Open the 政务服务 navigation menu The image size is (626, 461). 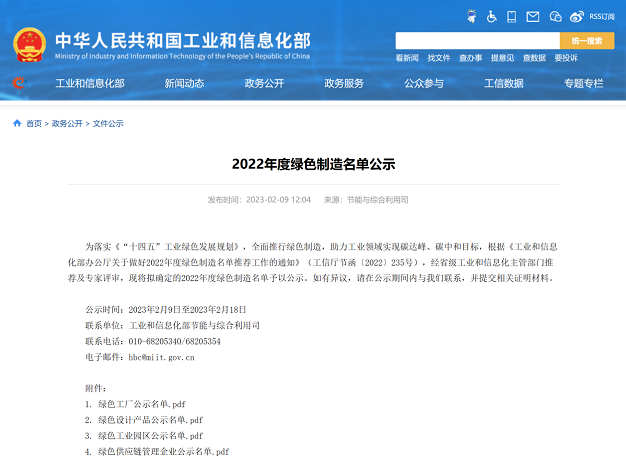(344, 84)
